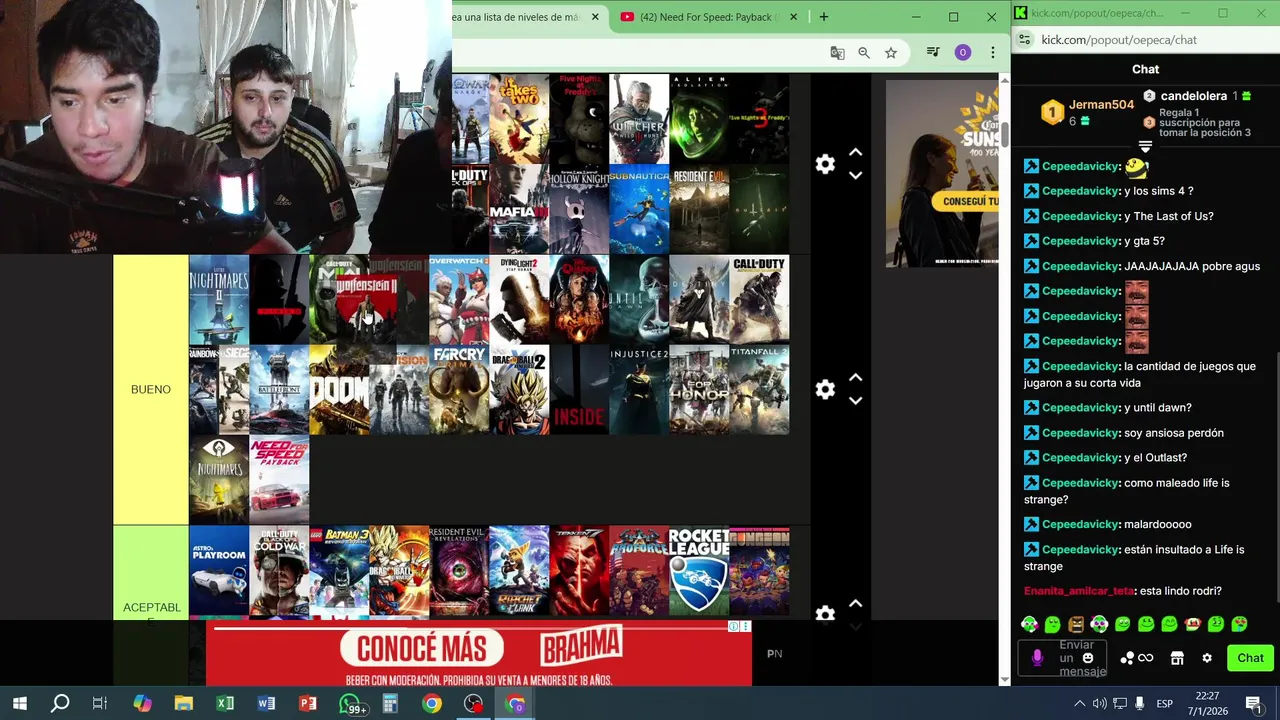Click CONOCÉ MÁS button in Brahma ad
Viewport: 1280px width, 720px height.
[422, 648]
